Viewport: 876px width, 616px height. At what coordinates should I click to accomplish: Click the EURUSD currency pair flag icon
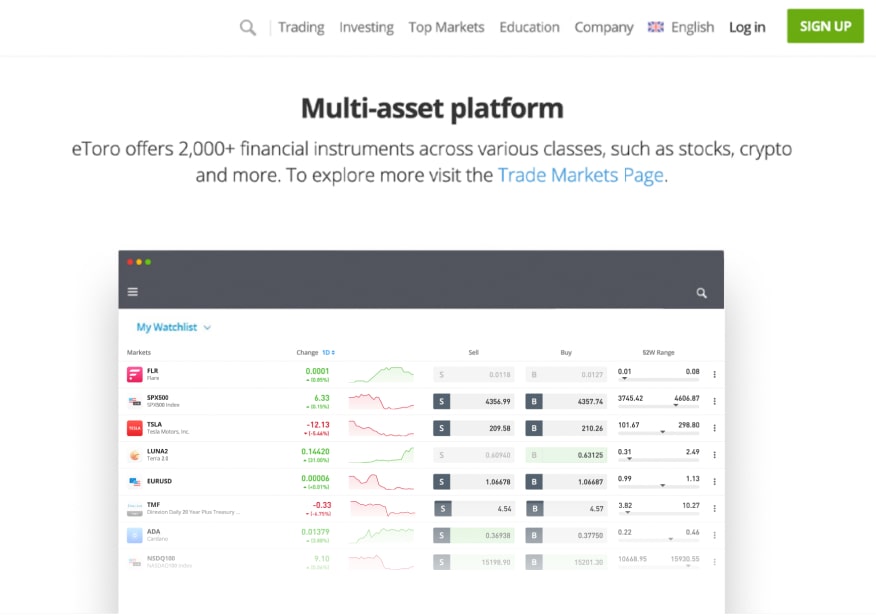[x=134, y=481]
